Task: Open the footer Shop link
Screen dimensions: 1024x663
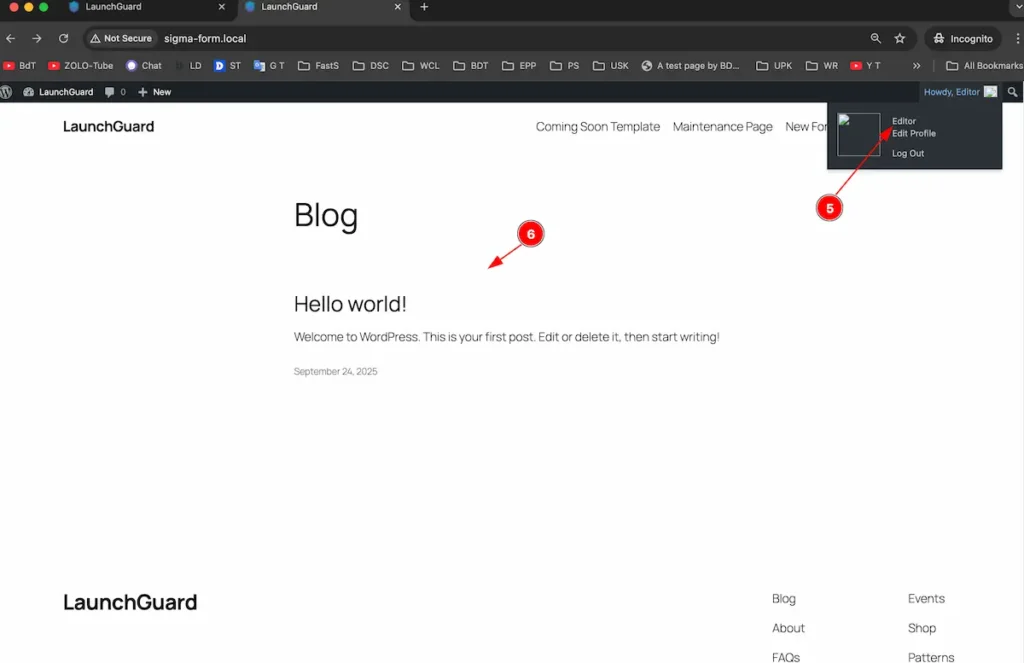Action: [x=921, y=628]
